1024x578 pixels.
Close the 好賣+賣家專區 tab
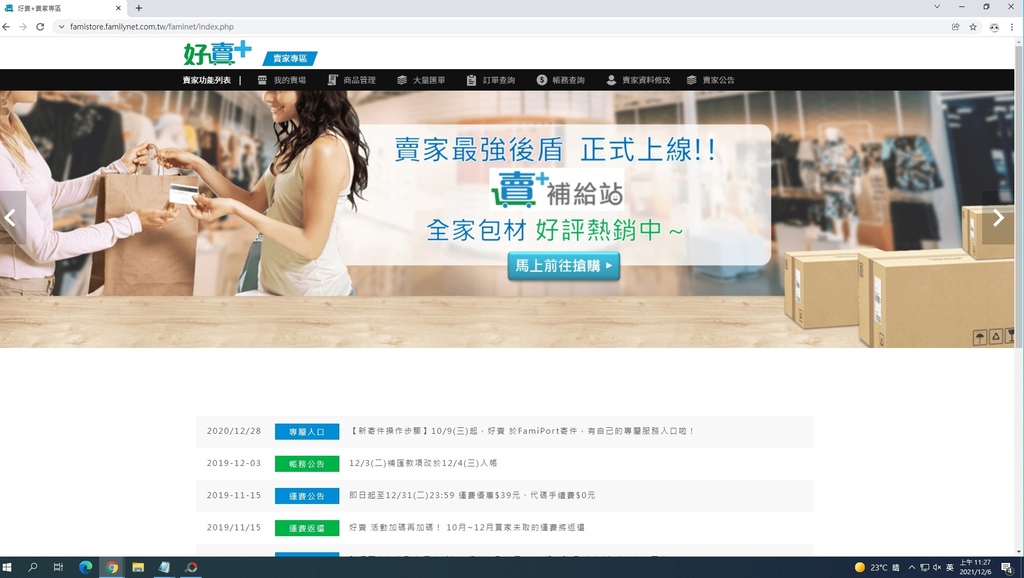pyautogui.click(x=118, y=8)
